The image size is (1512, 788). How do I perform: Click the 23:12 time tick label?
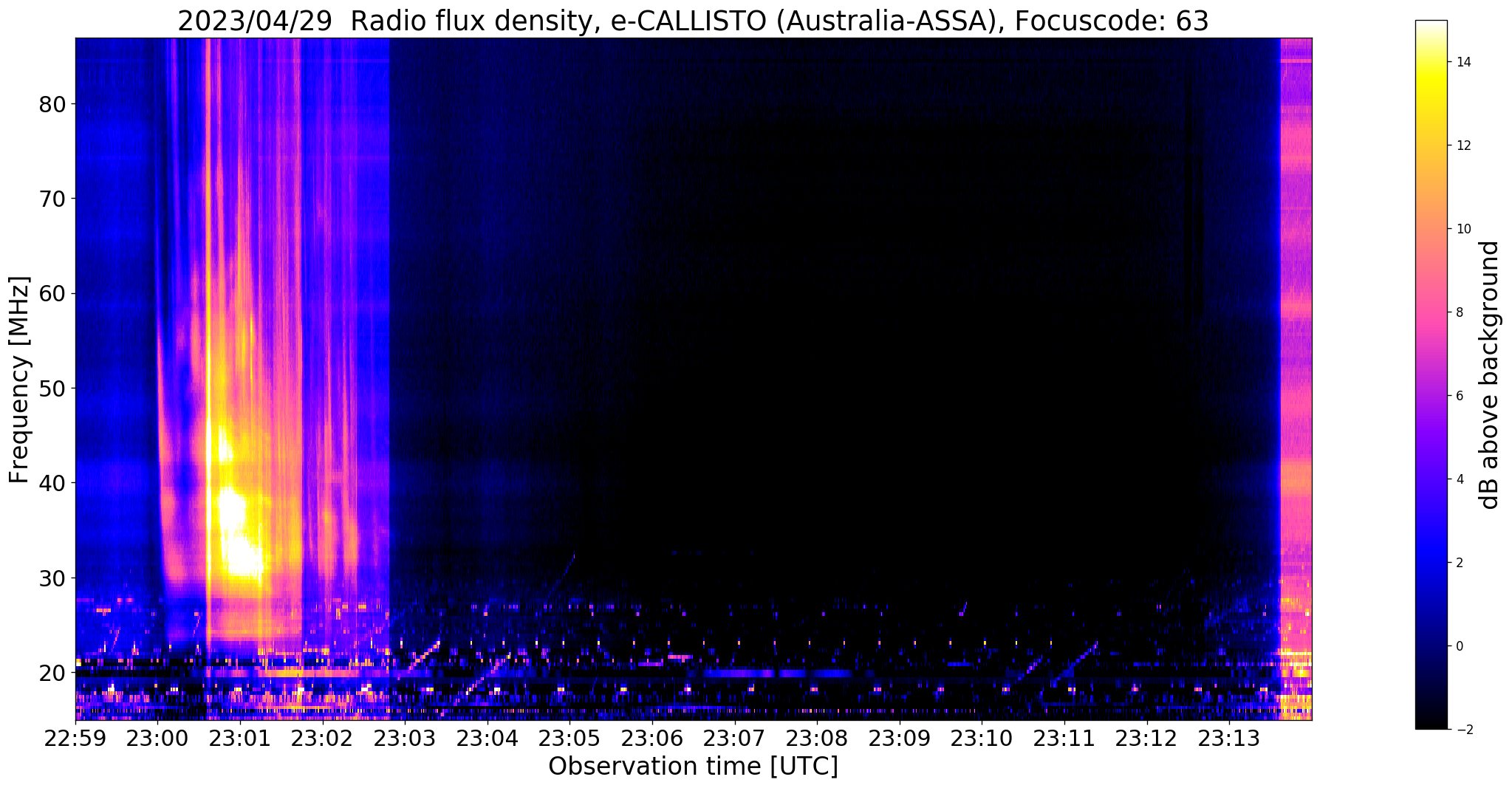pos(1146,739)
